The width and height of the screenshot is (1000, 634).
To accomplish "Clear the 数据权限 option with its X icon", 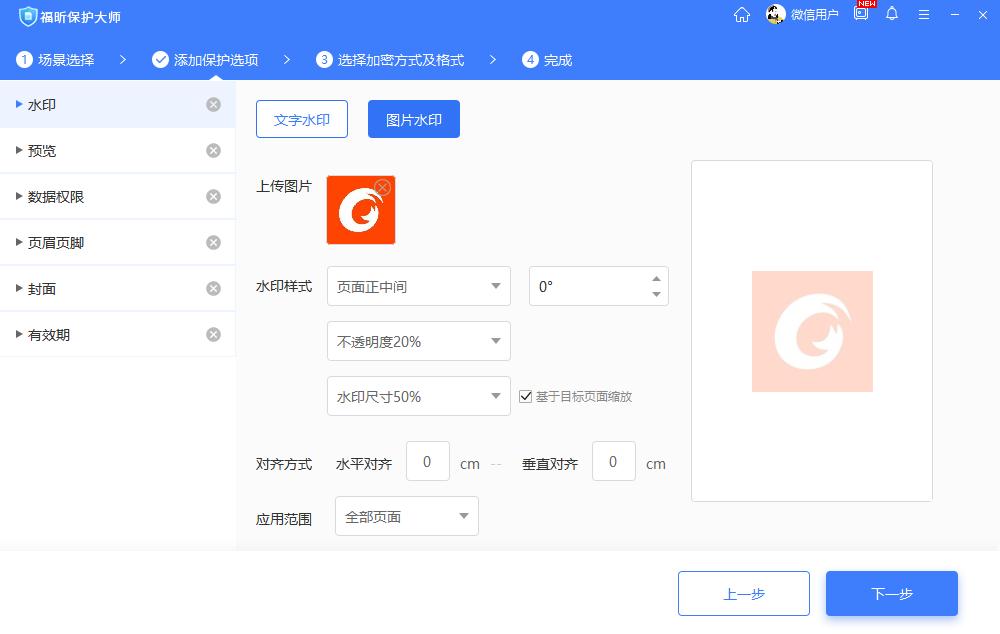I will pyautogui.click(x=213, y=196).
